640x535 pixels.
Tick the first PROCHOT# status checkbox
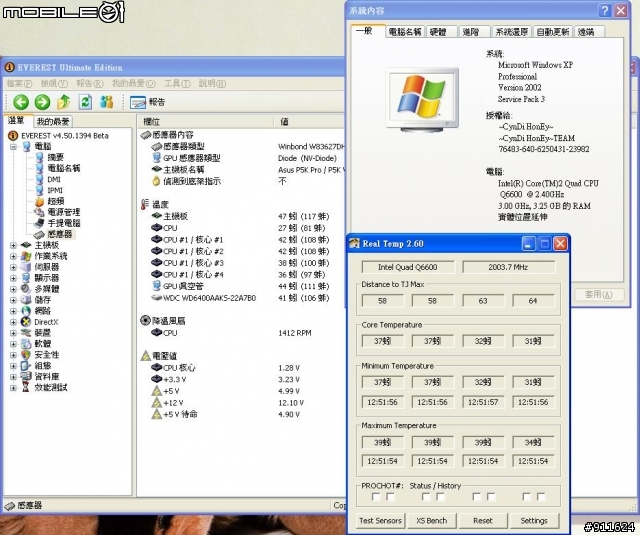click(x=376, y=497)
